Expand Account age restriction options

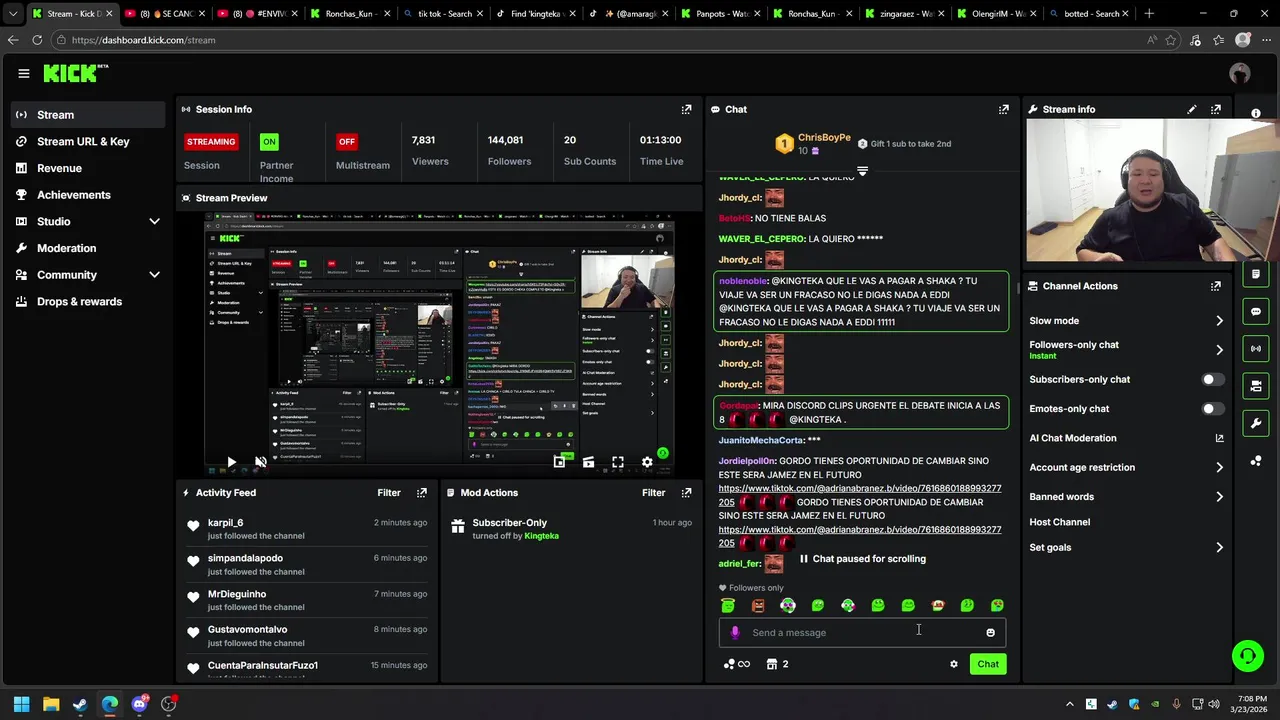[1219, 467]
